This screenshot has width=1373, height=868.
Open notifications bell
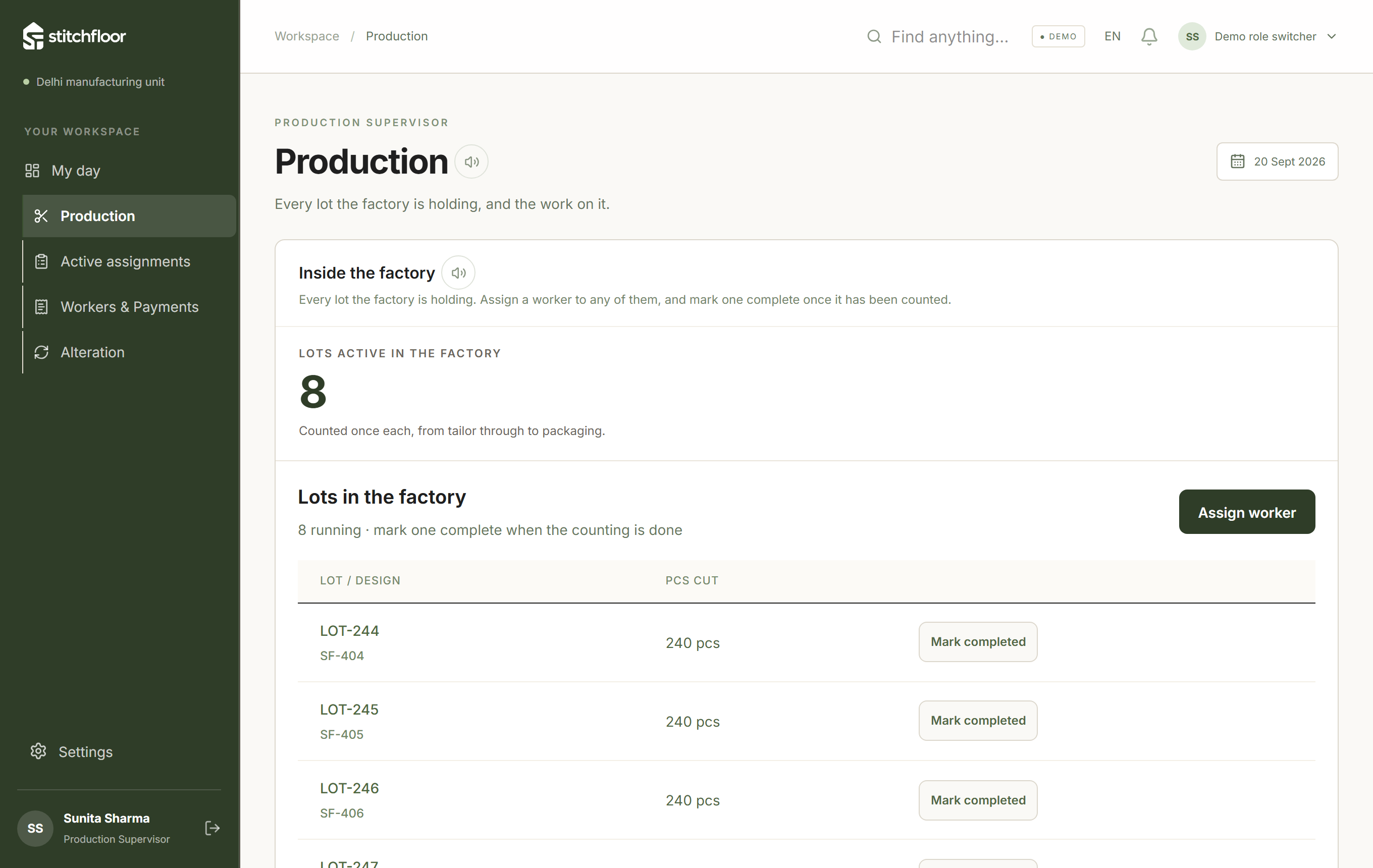point(1149,36)
